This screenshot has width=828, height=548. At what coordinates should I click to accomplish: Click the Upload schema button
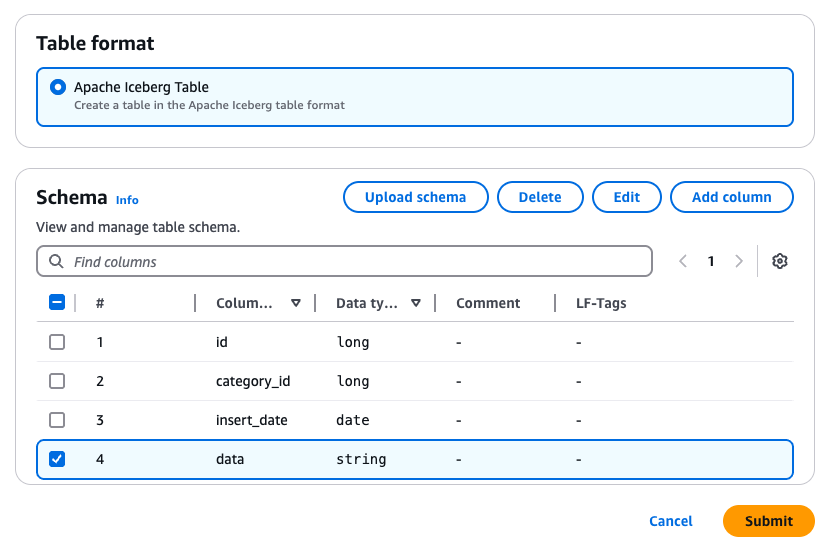(x=415, y=197)
